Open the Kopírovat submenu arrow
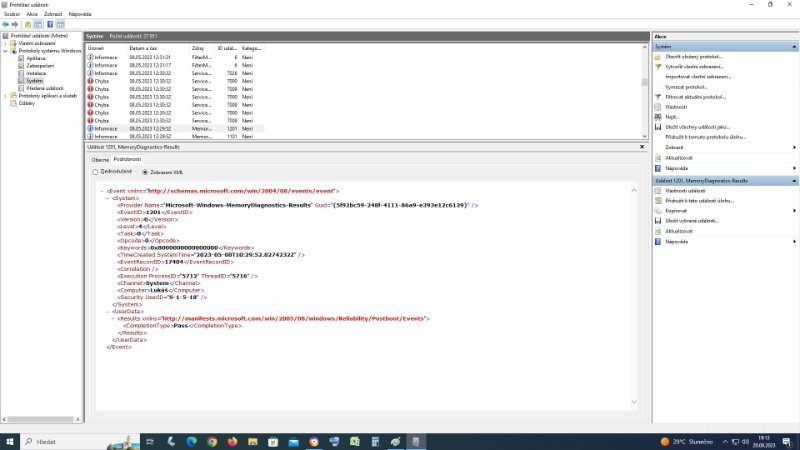 tap(794, 211)
